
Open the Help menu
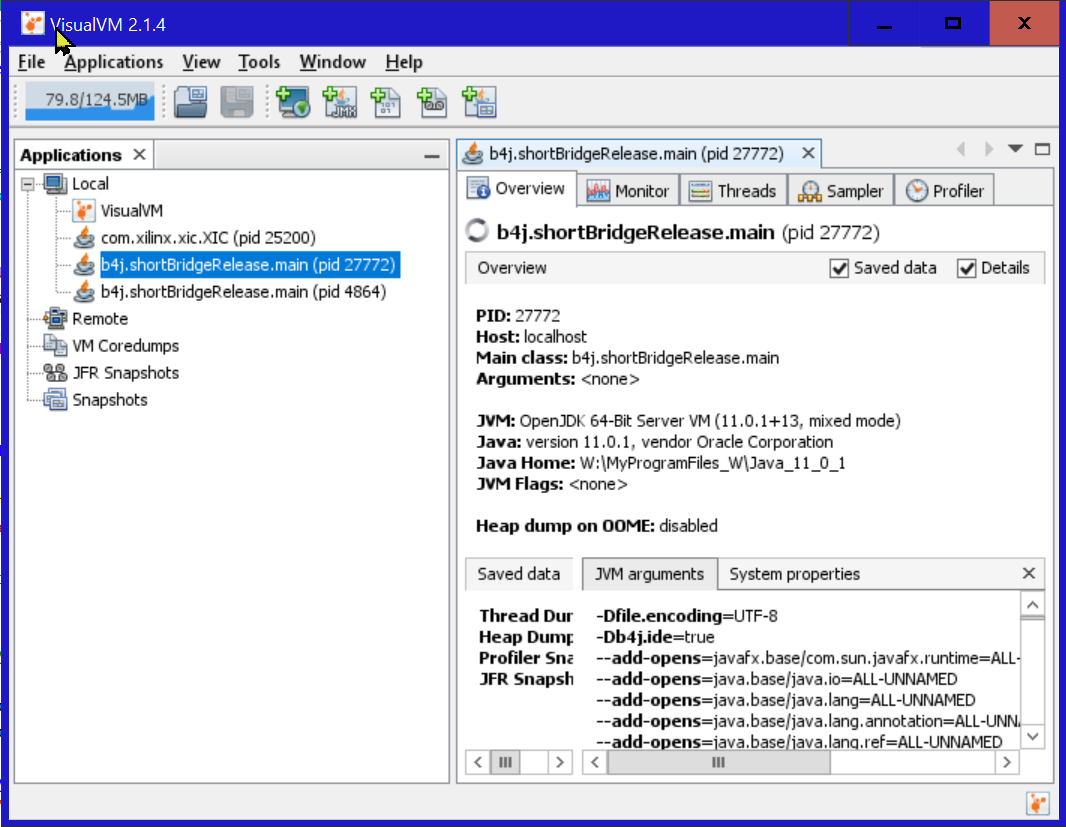[404, 62]
